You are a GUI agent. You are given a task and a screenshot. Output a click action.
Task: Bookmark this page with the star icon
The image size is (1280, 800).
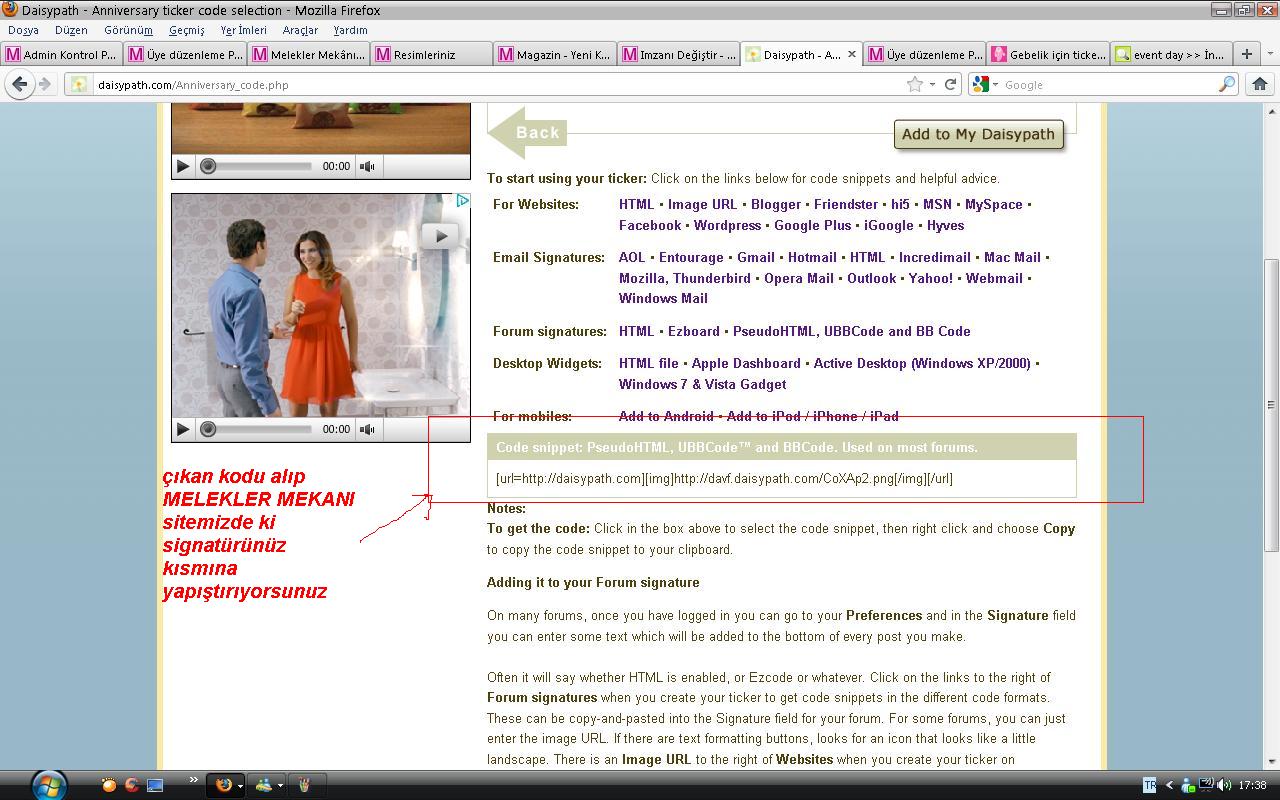click(914, 85)
